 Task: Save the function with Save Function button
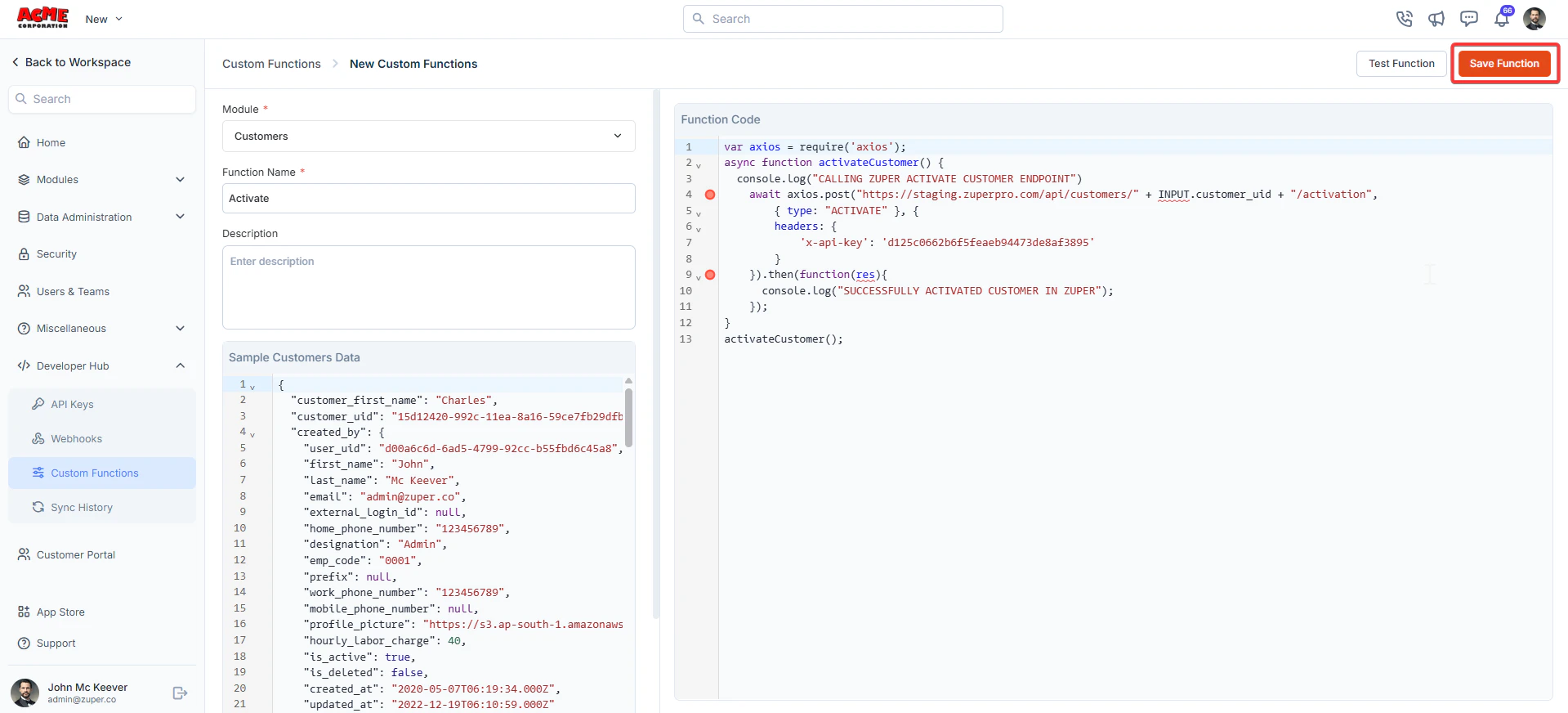pos(1504,63)
